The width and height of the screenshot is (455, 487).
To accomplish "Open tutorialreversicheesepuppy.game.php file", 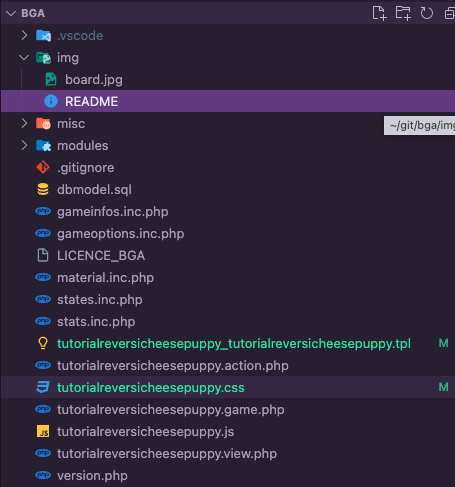I will 171,410.
